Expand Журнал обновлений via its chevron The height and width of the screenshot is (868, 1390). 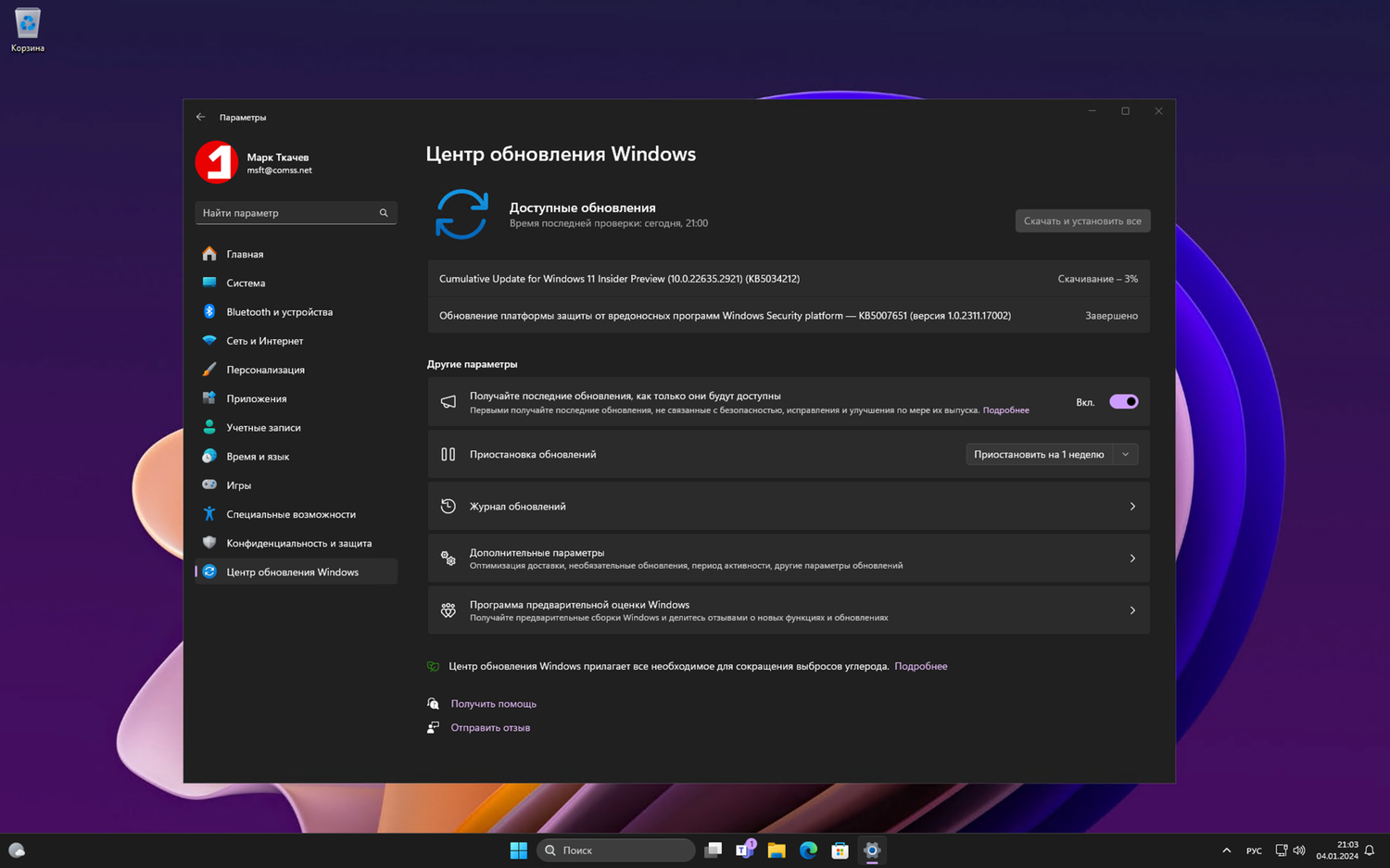click(x=1132, y=506)
